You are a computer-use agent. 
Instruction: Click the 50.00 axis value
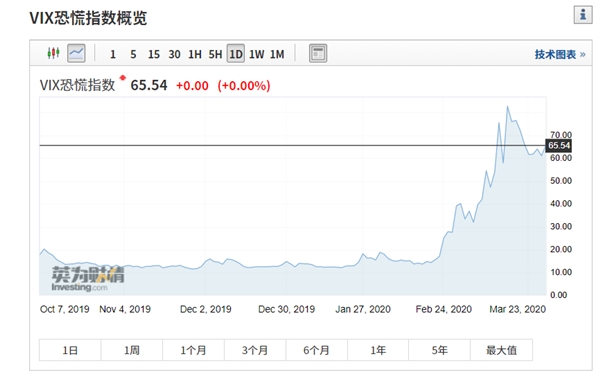(561, 181)
